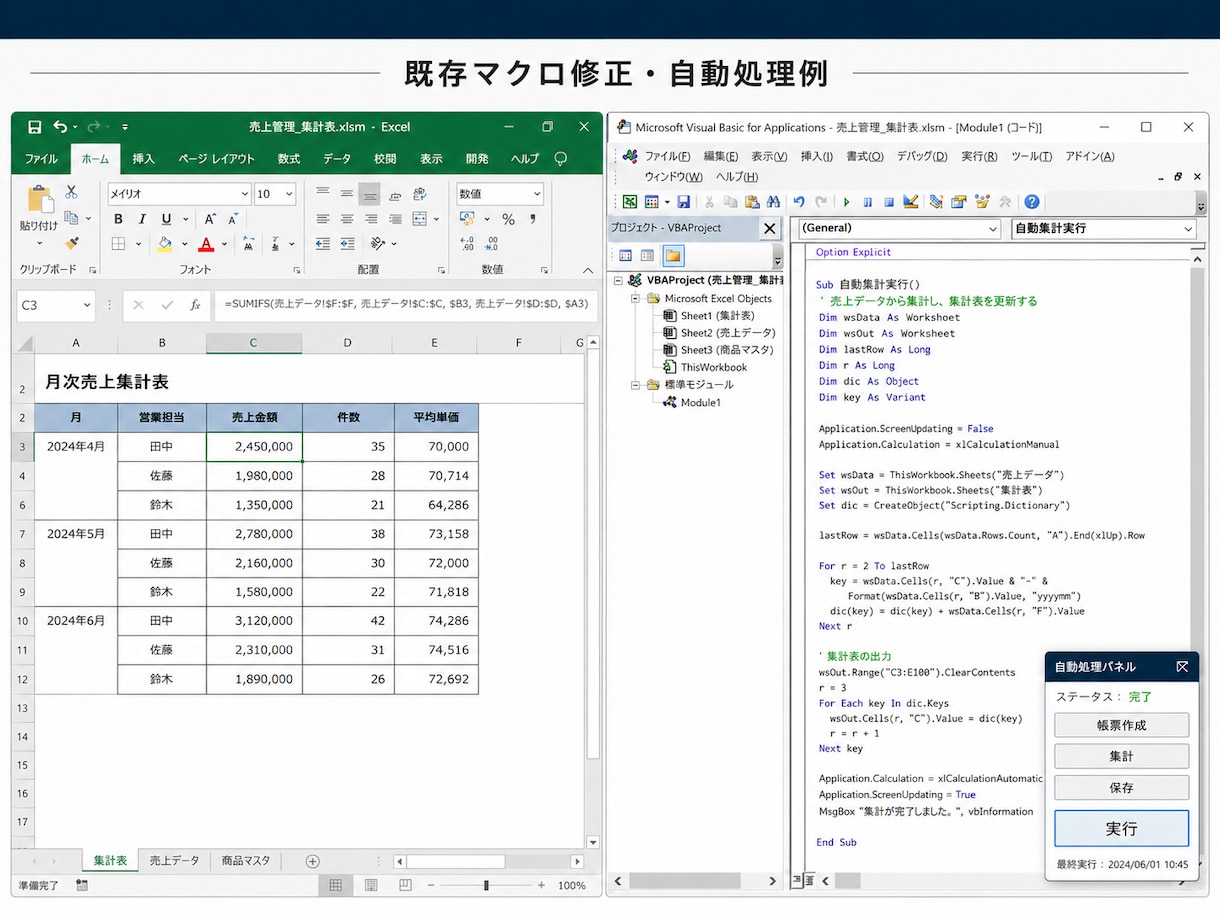Click the yellow fill color swatch icon
Image resolution: width=1220 pixels, height=915 pixels.
pos(165,244)
